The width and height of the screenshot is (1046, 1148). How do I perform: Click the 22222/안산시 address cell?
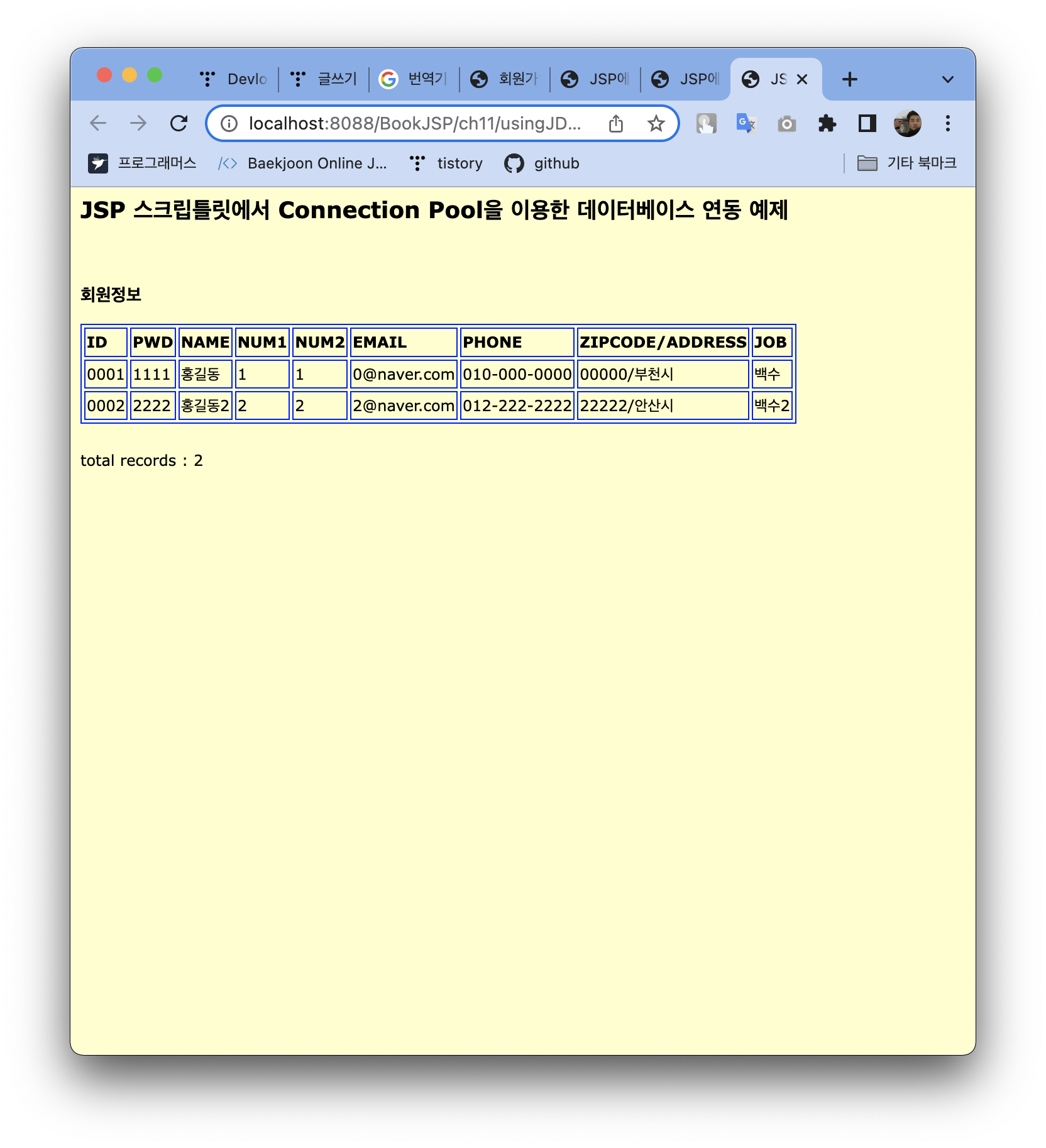pos(663,406)
